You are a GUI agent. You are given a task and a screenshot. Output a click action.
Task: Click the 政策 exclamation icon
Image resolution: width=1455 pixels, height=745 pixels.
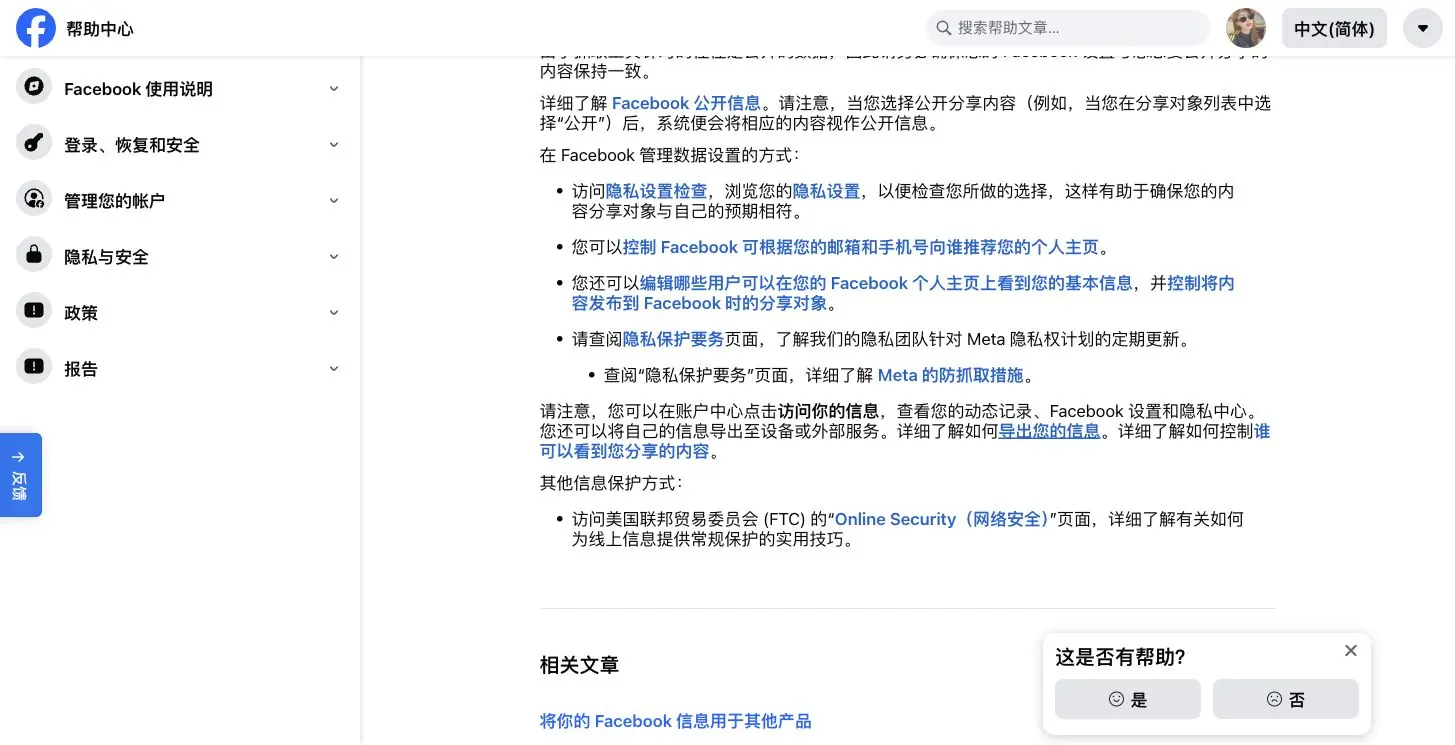(x=34, y=311)
